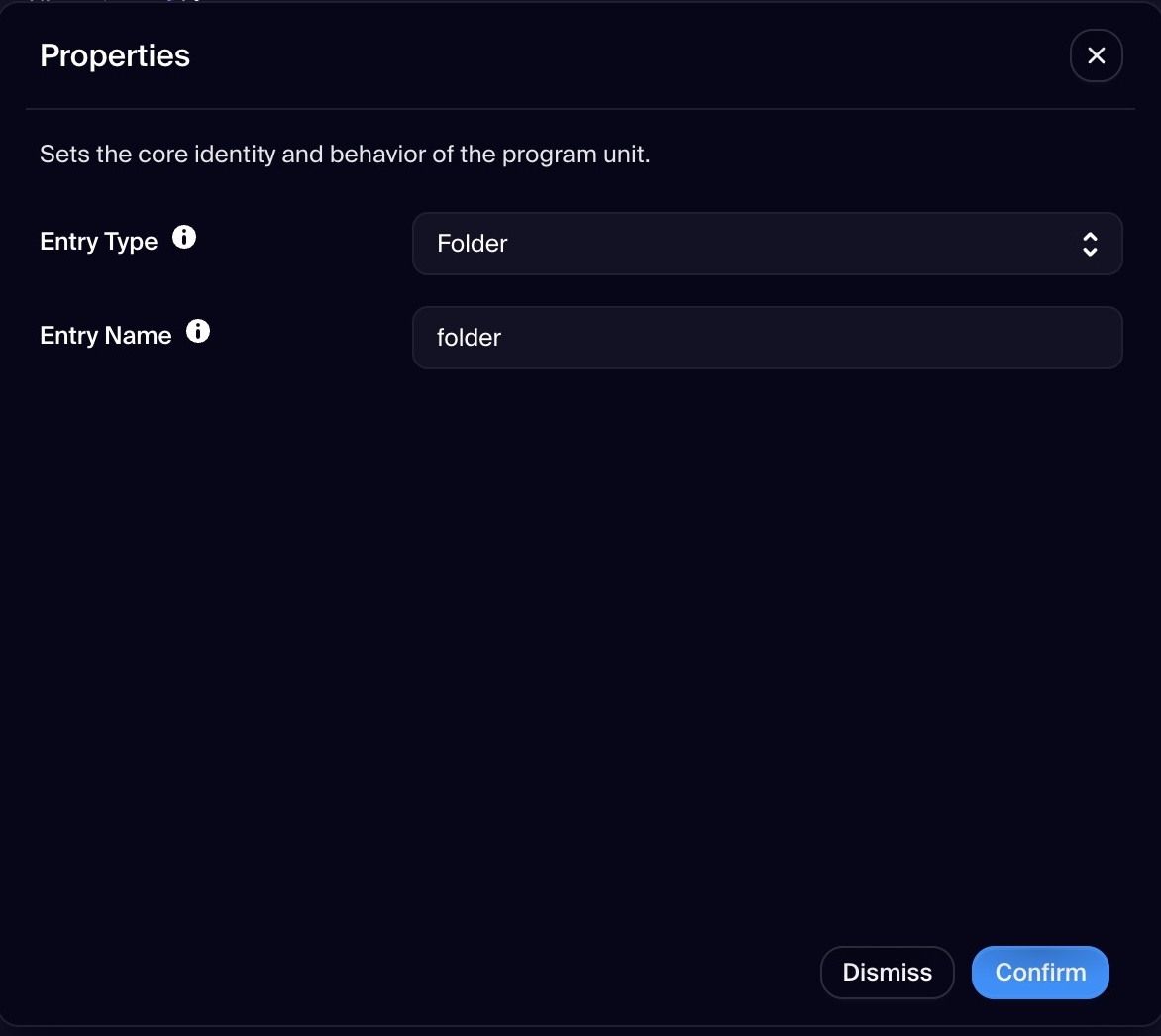Place cursor on the "folder" text in Entry Name
The image size is (1161, 1036).
[x=470, y=338]
